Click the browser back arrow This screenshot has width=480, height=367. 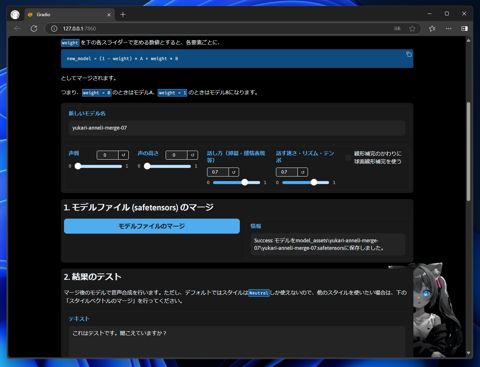pyautogui.click(x=17, y=29)
